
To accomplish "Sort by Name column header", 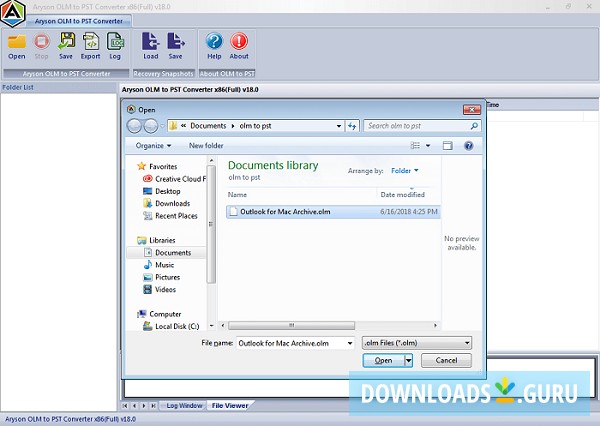I will point(237,194).
